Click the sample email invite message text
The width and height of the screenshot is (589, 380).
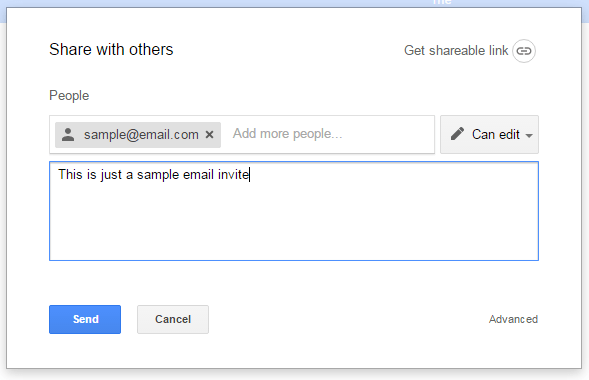[x=154, y=175]
